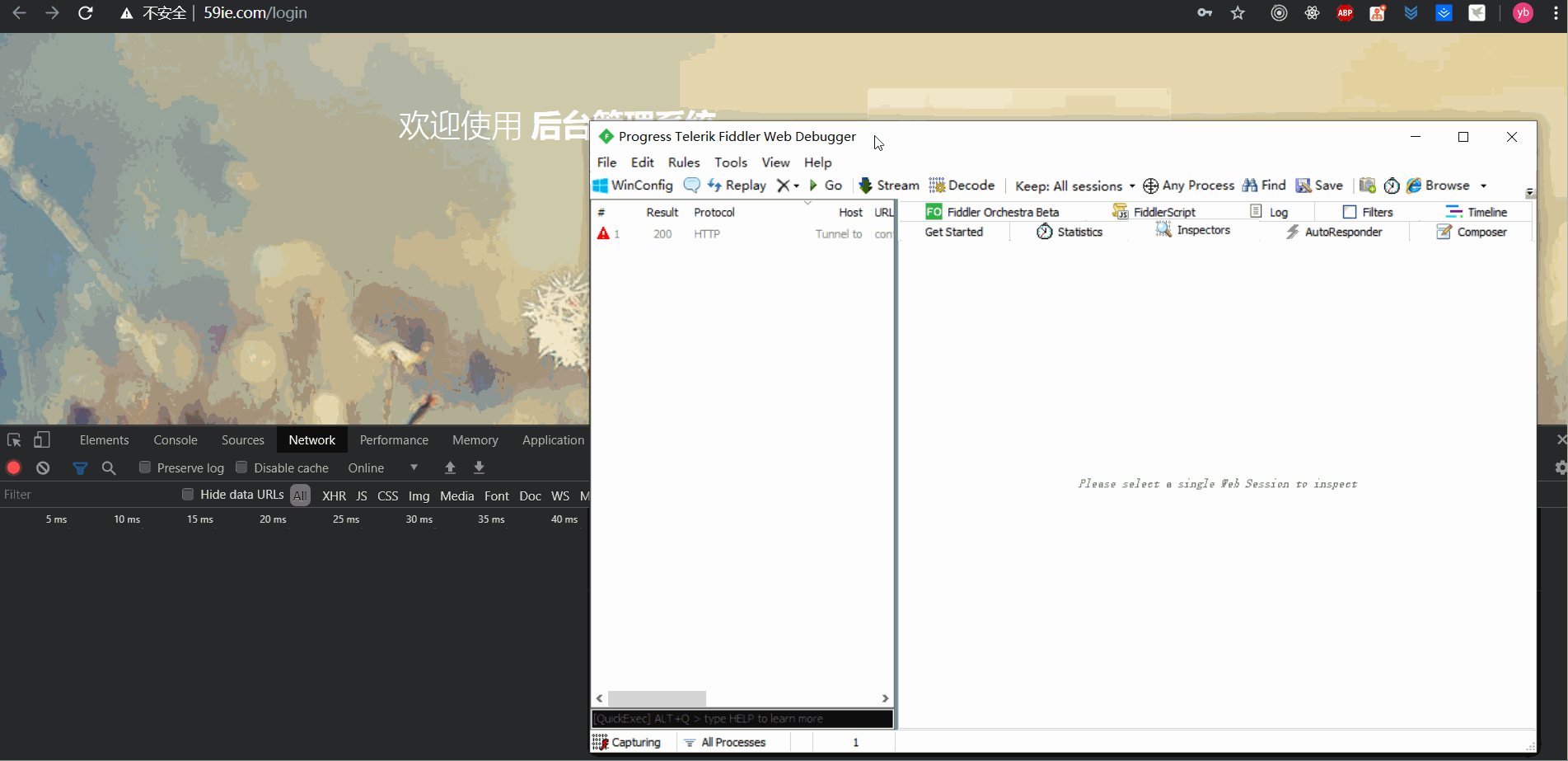
Task: Open Fiddler's File menu
Action: (606, 162)
